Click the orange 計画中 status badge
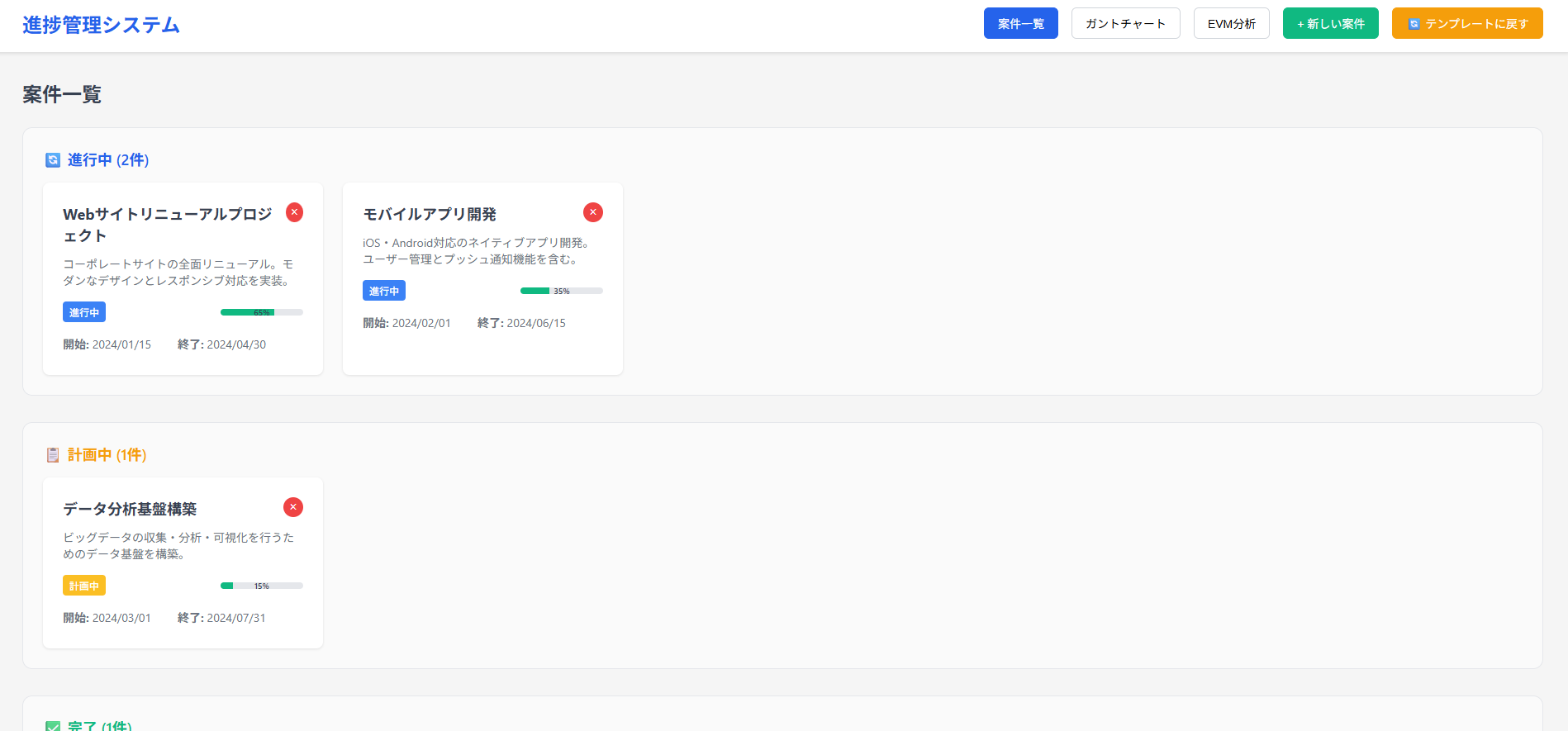The image size is (1568, 731). click(x=84, y=586)
